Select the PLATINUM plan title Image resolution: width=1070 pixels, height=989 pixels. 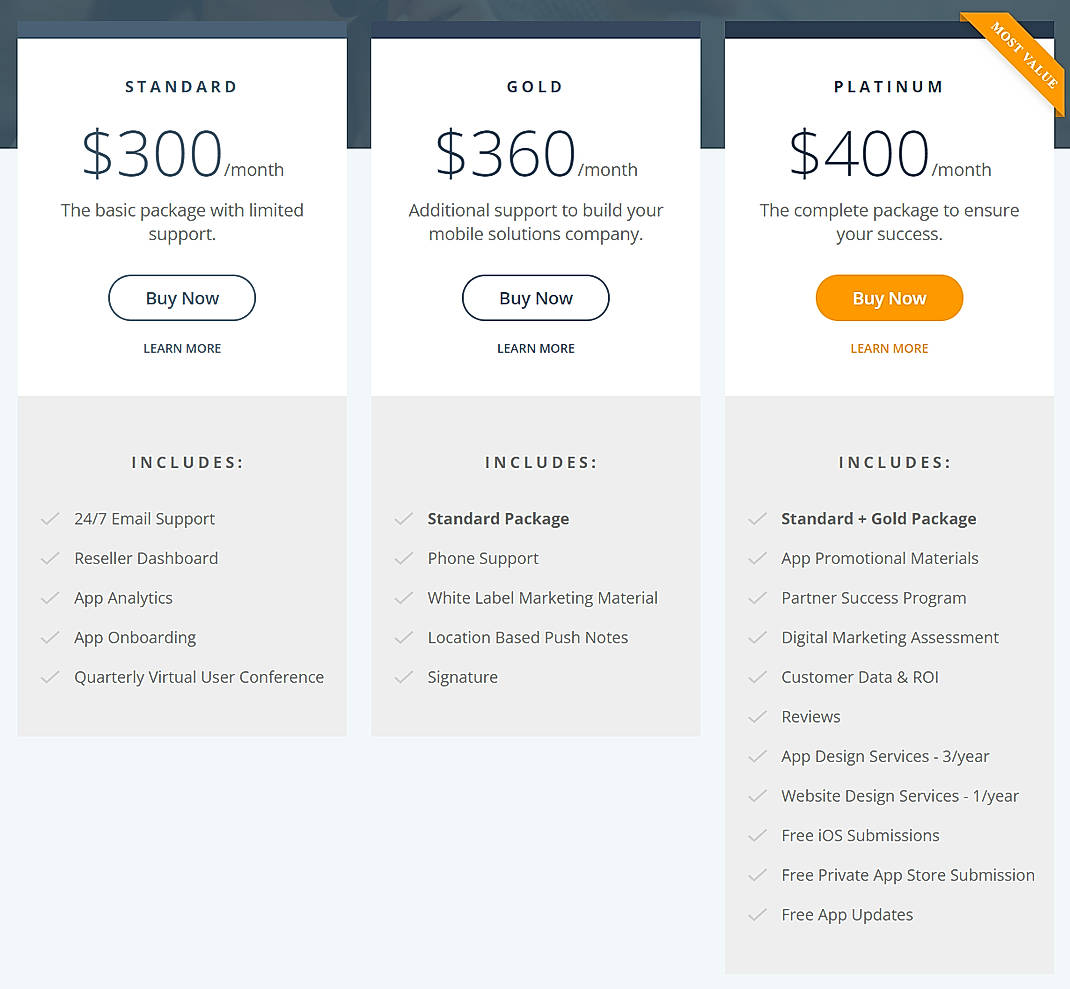[x=889, y=86]
